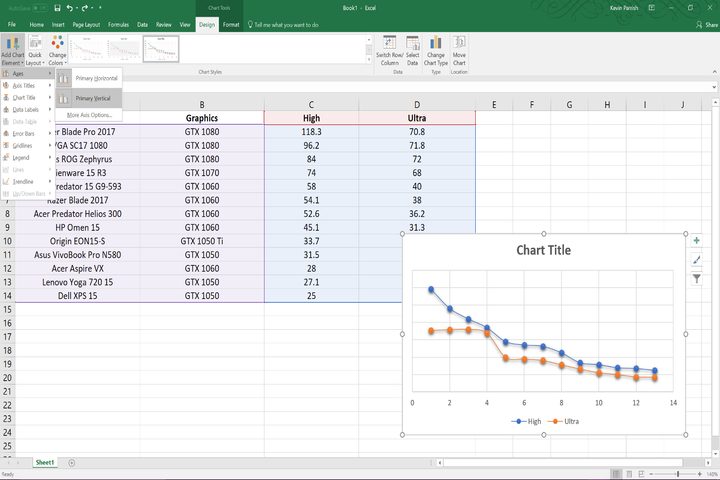Switch to Page Layout view icon in status bar
The image size is (720, 480).
[x=629, y=474]
